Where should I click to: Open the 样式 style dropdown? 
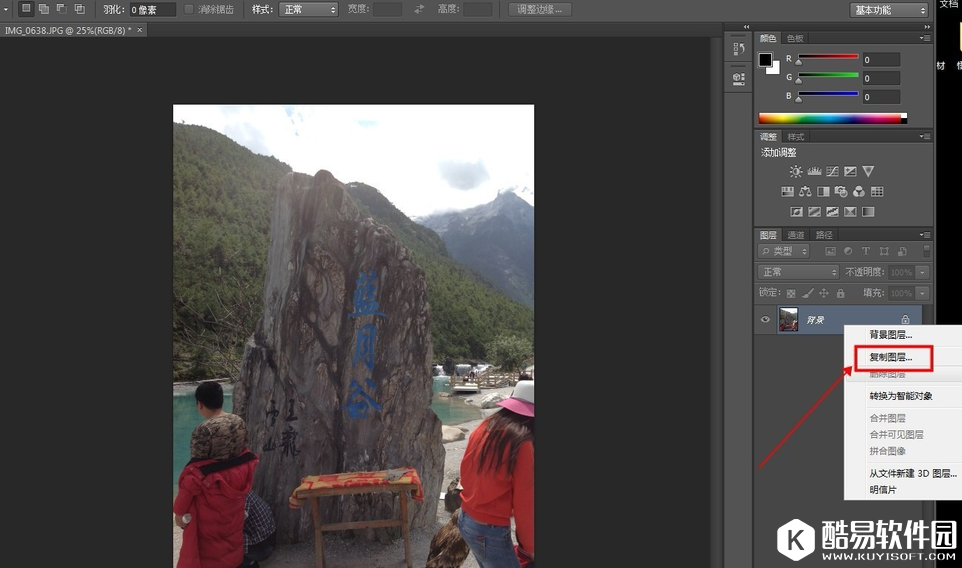(308, 9)
